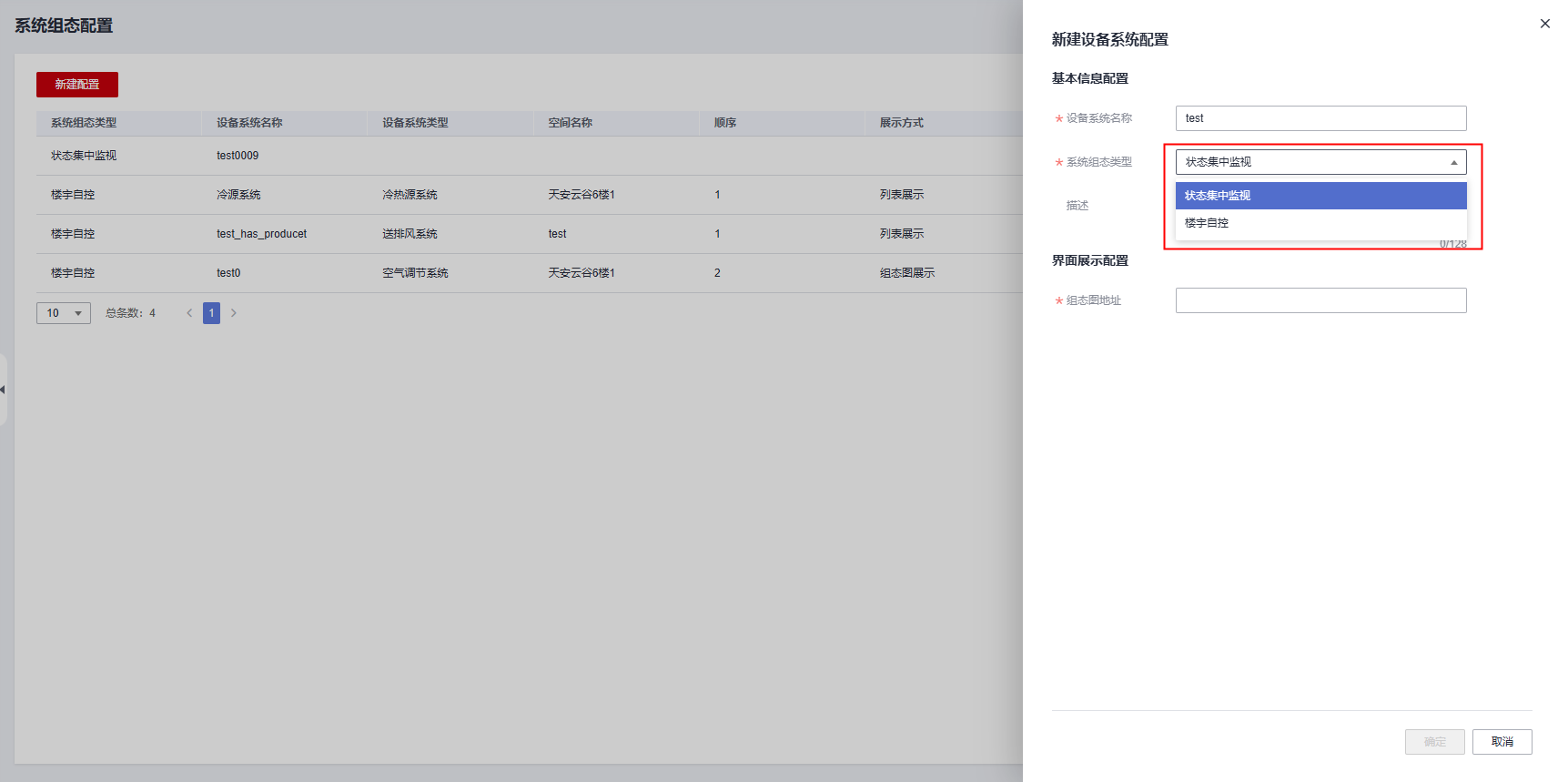1568x782 pixels.
Task: Choose 楼宇自控 option in dropdown list
Action: pos(1320,223)
